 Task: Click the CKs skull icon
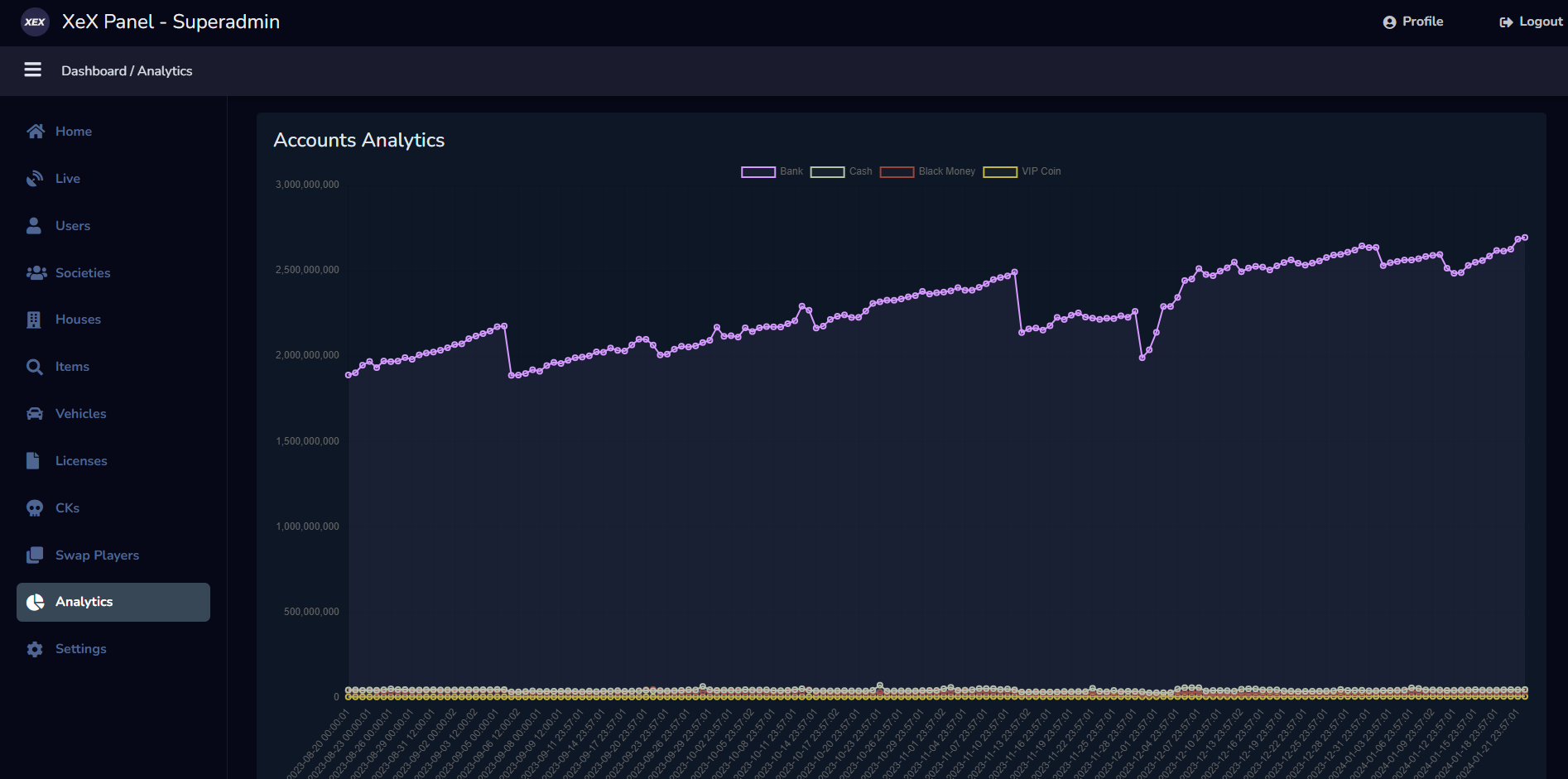(35, 508)
